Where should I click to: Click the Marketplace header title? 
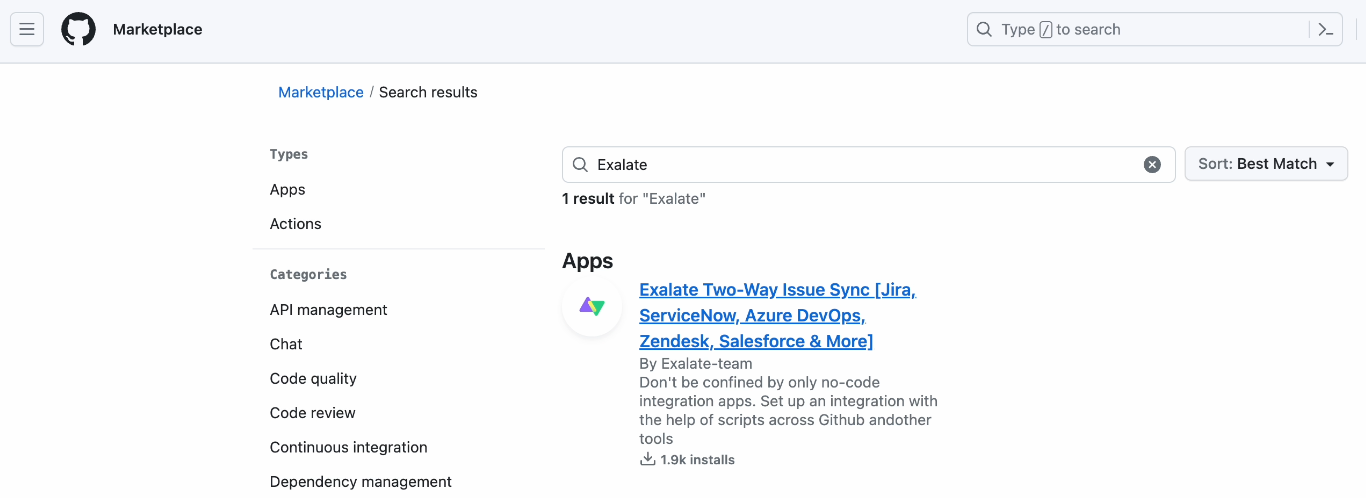coord(158,30)
